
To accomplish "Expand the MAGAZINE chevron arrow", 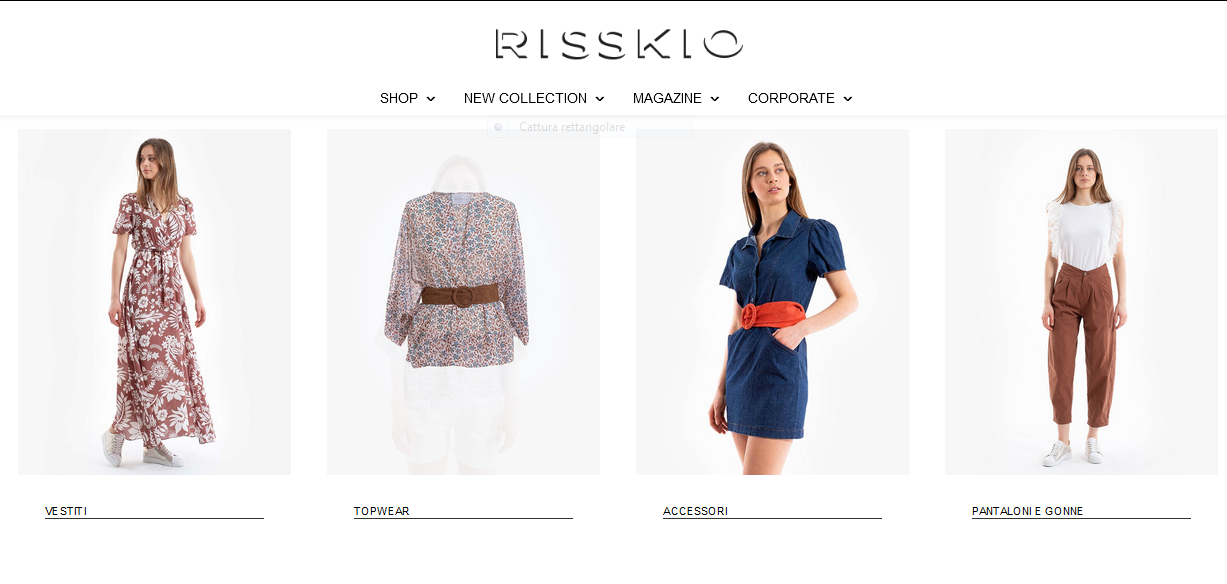I will point(715,99).
